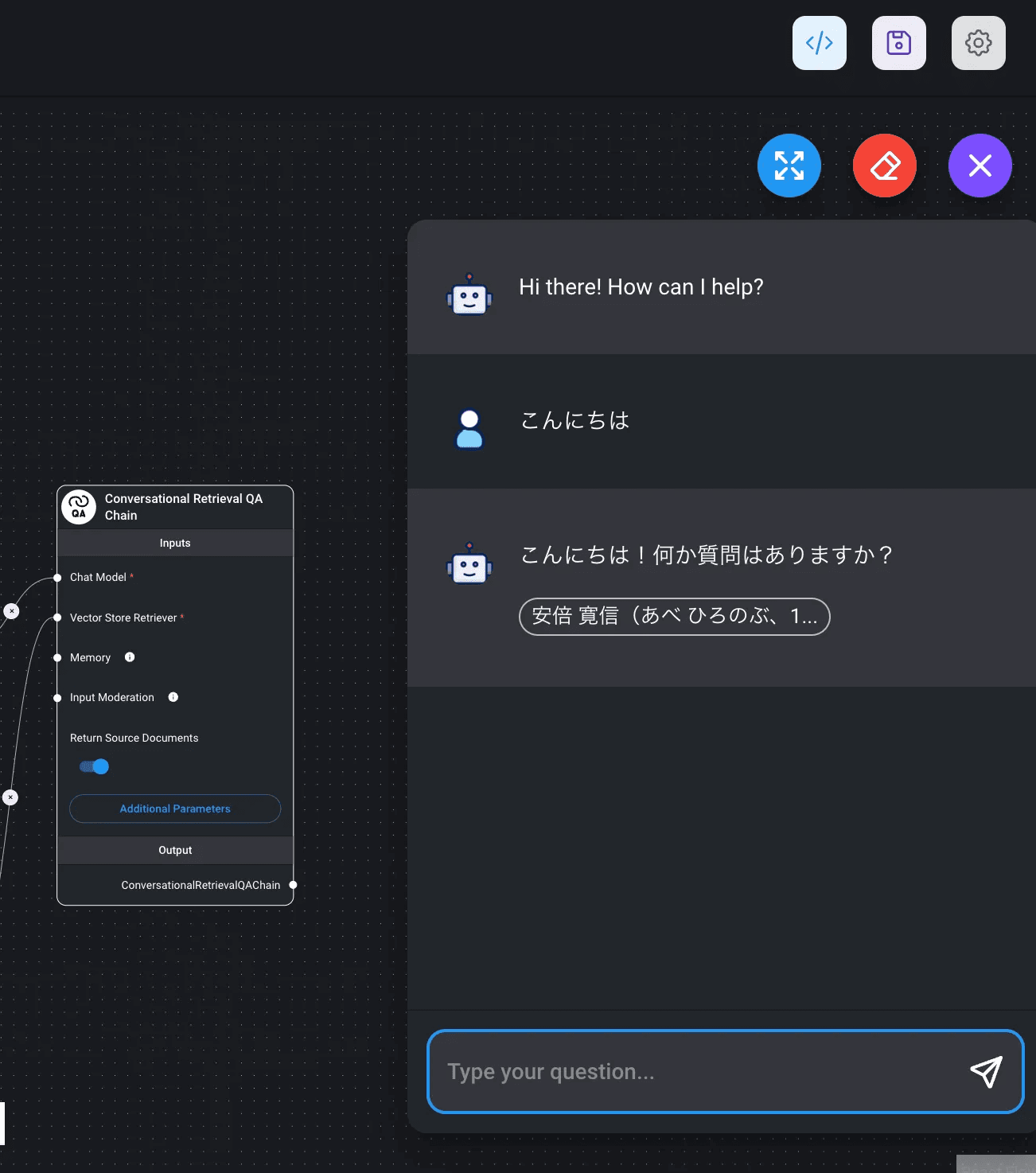Click the Chat Model input anchor
Viewport: 1036px width, 1173px height.
pos(57,578)
